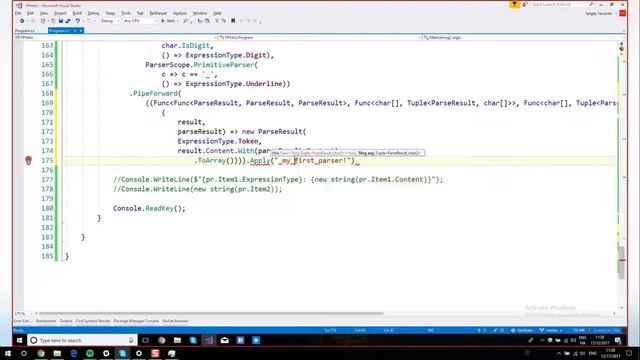Screen dimensions: 640x360
Task: Click the bookmark toolbar icon
Action: [233, 21]
